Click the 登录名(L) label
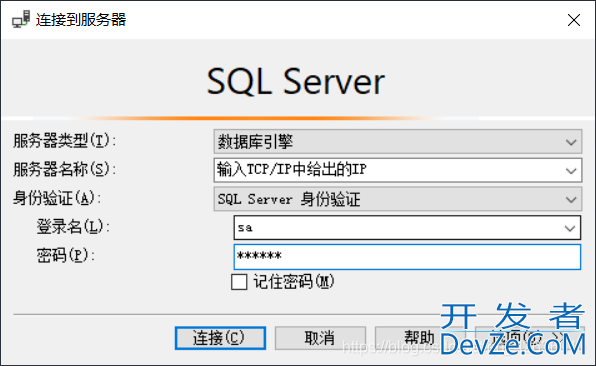Image resolution: width=596 pixels, height=366 pixels. click(x=73, y=227)
